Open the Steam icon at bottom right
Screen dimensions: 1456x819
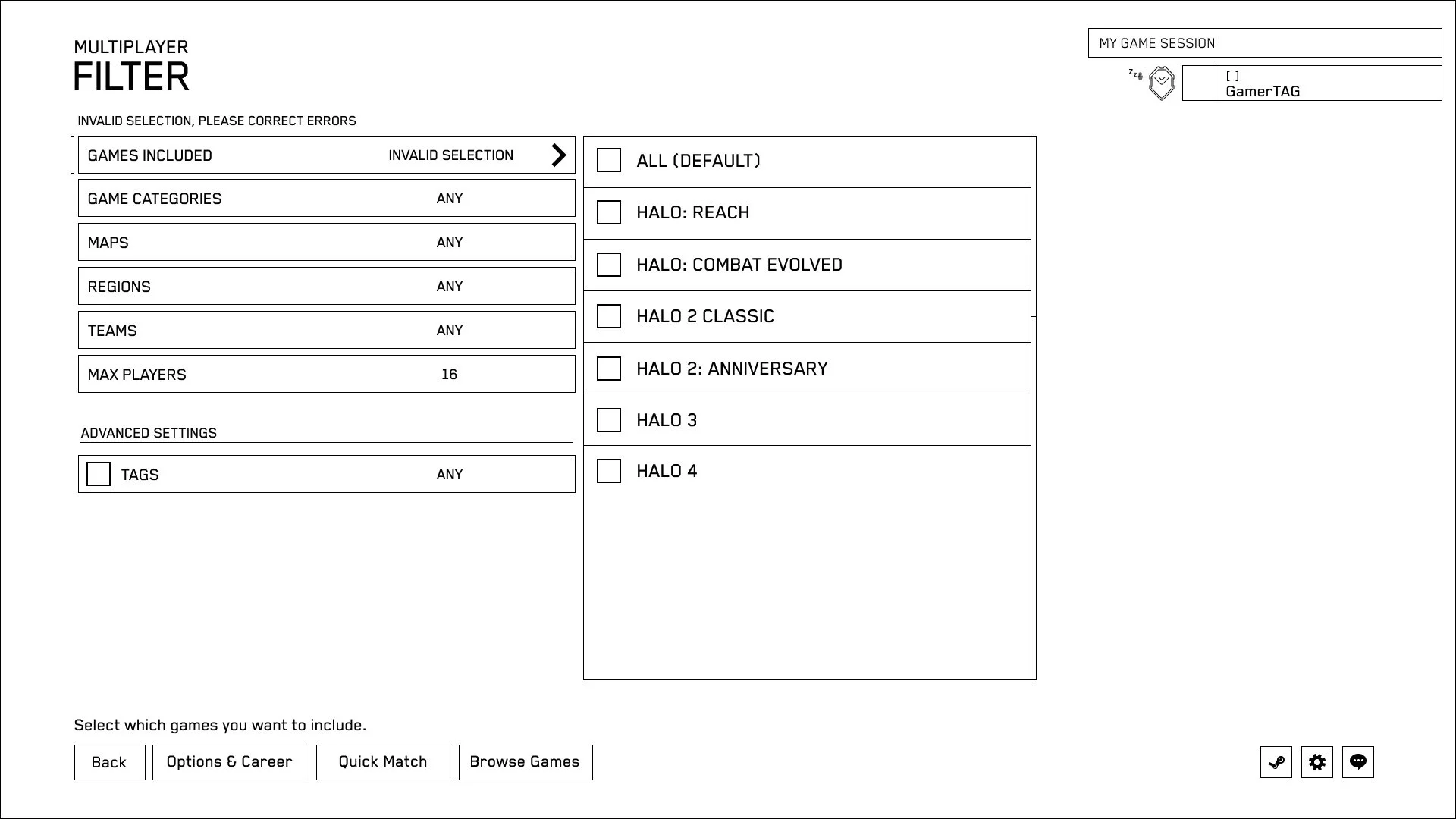pos(1276,762)
